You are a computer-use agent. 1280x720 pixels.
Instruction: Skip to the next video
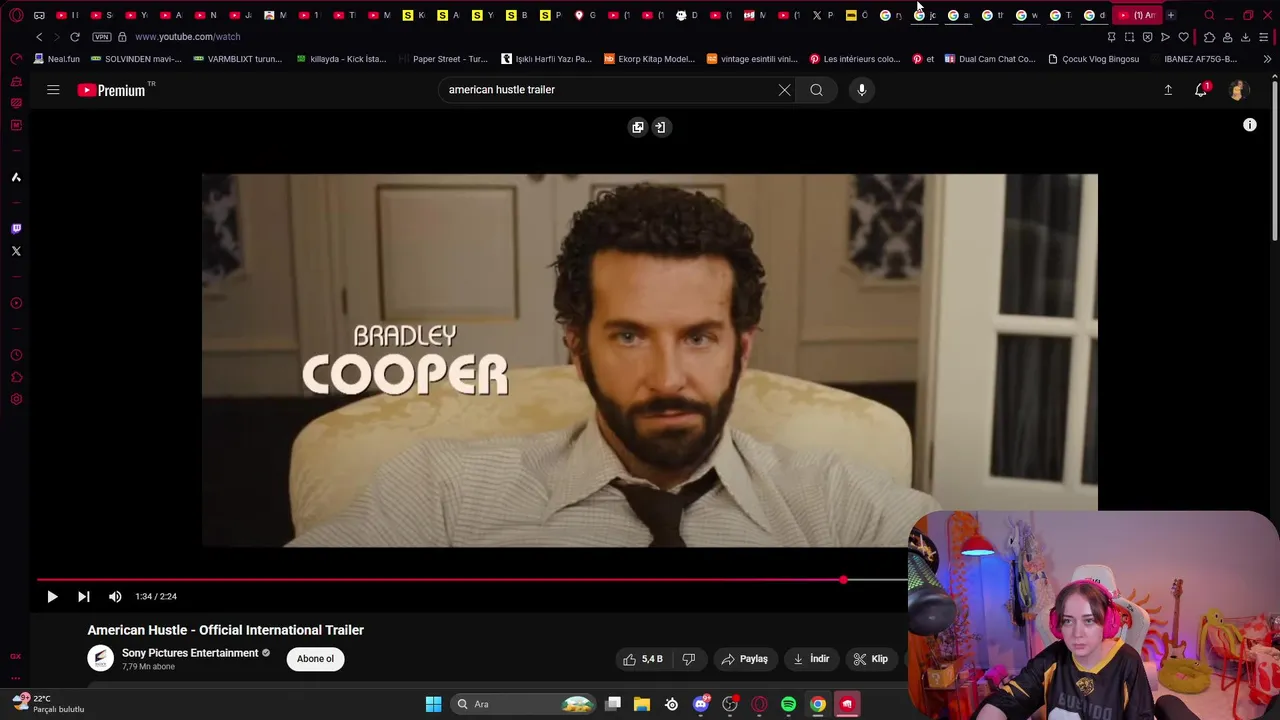pyautogui.click(x=84, y=597)
